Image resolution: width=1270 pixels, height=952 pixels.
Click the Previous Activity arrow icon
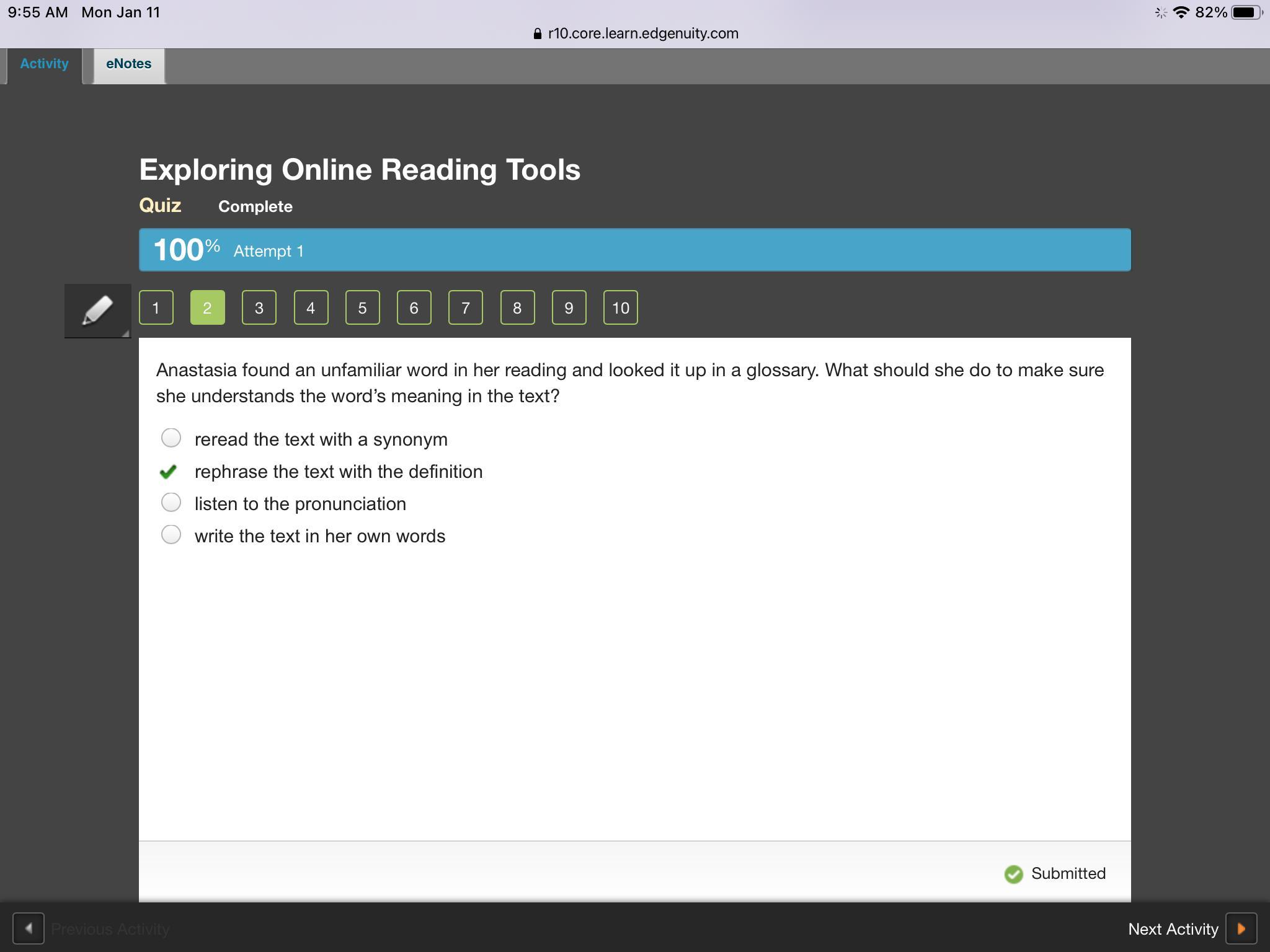coord(29,928)
